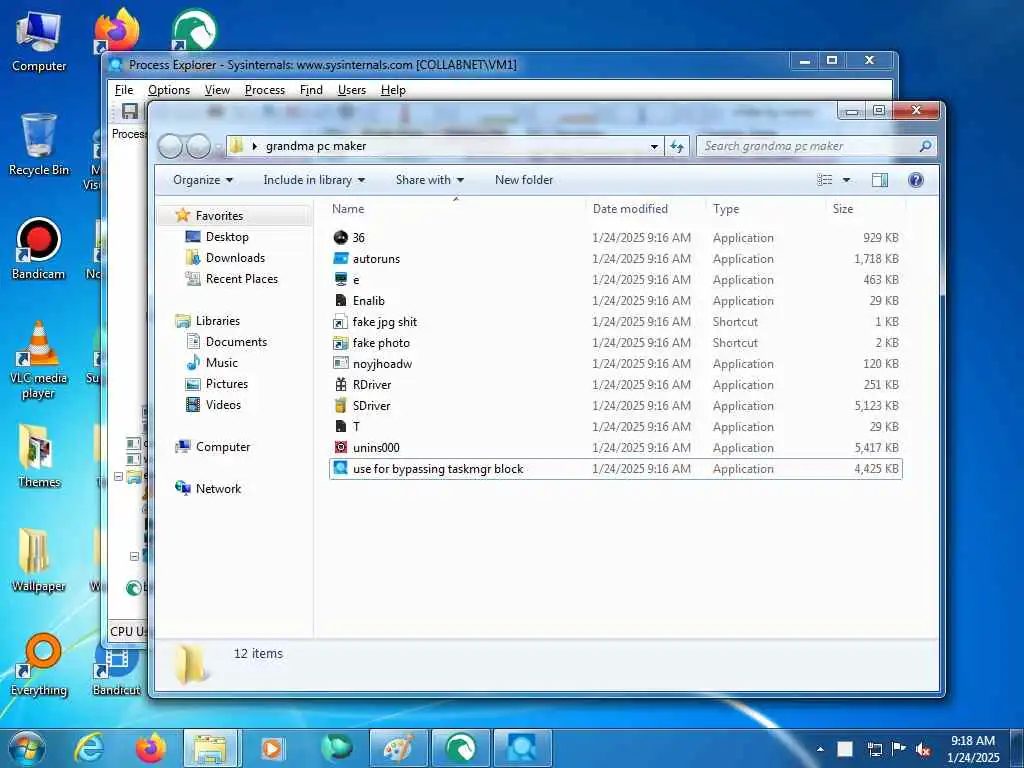
Task: Select the Enalib application file
Action: tap(615, 300)
